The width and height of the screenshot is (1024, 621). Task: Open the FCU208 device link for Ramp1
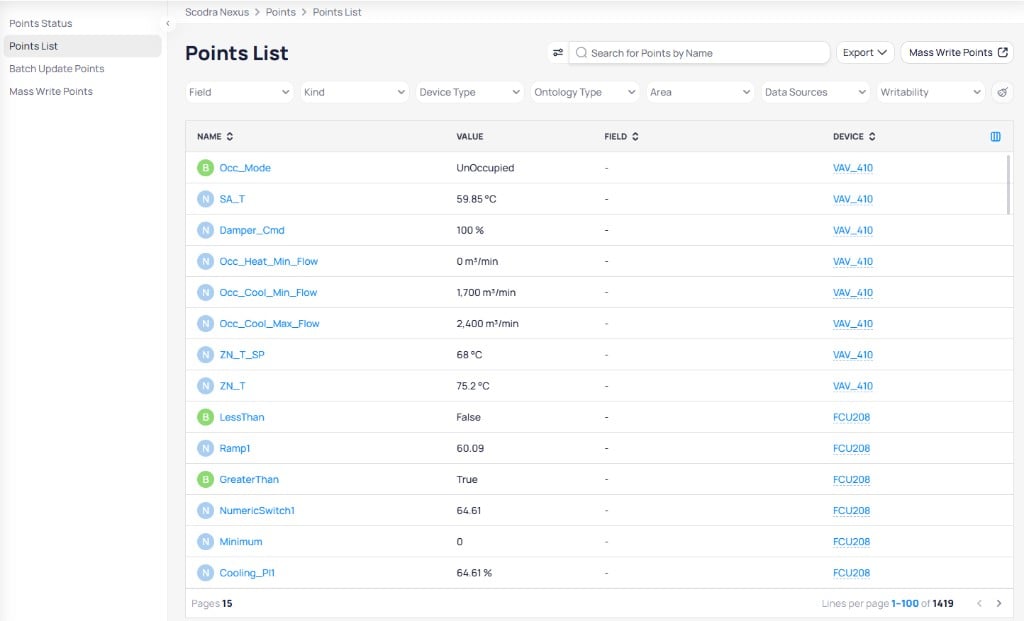pyautogui.click(x=852, y=449)
